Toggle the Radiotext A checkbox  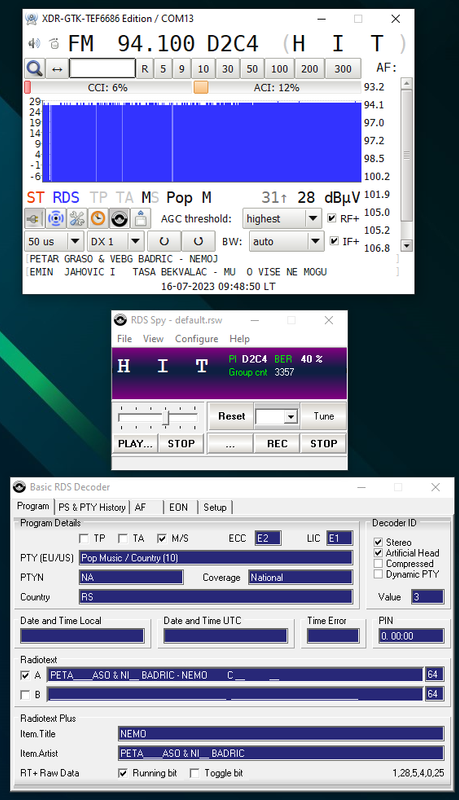point(24,676)
